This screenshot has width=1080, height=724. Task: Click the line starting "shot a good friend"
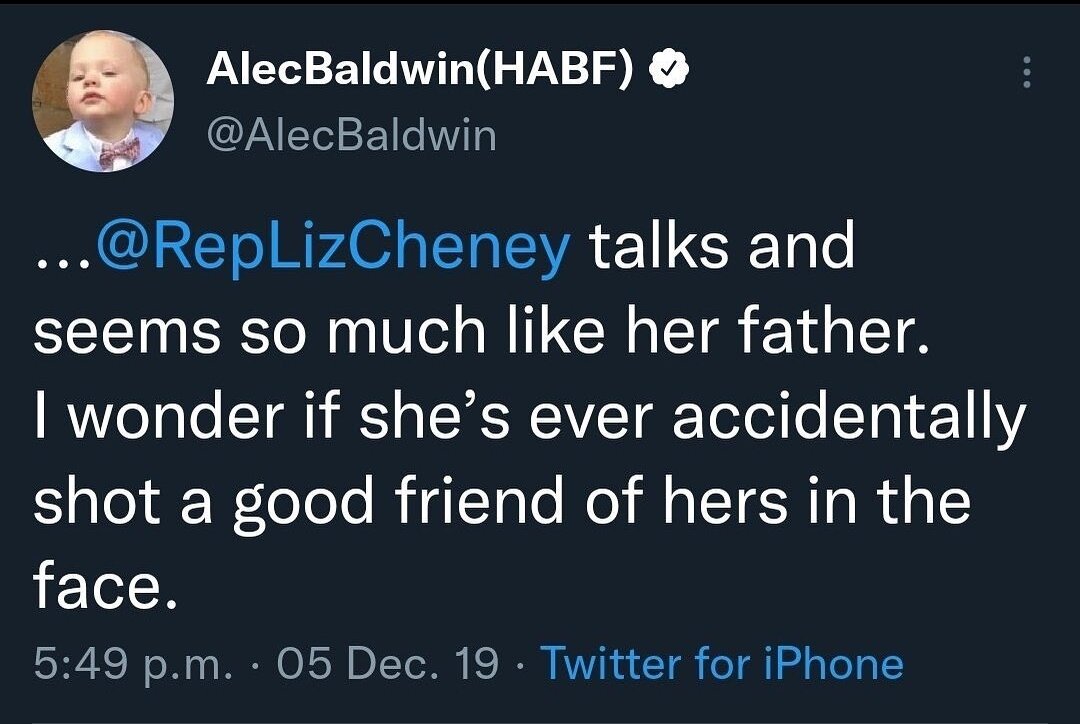502,501
